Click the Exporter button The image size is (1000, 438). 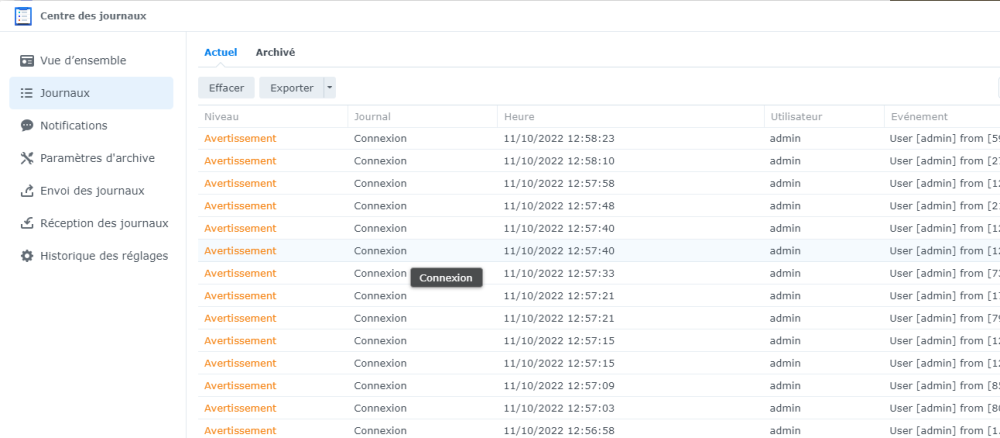(291, 88)
